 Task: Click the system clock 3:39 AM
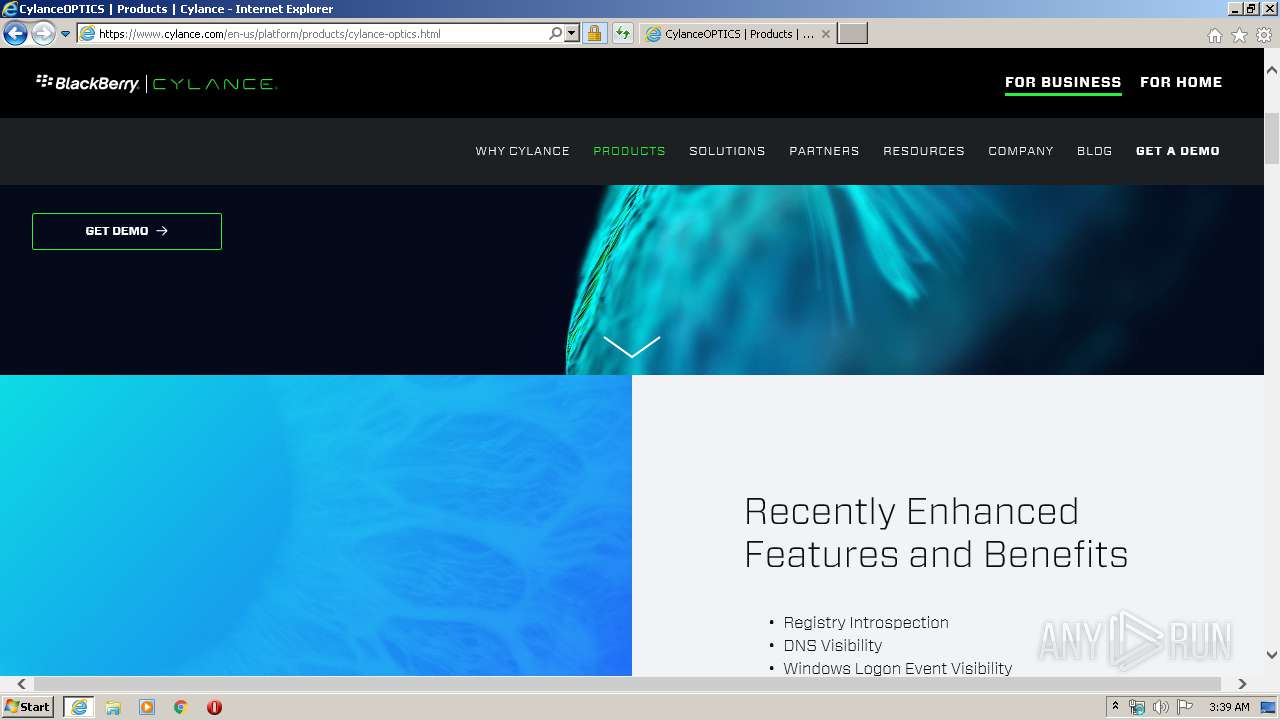point(1229,707)
